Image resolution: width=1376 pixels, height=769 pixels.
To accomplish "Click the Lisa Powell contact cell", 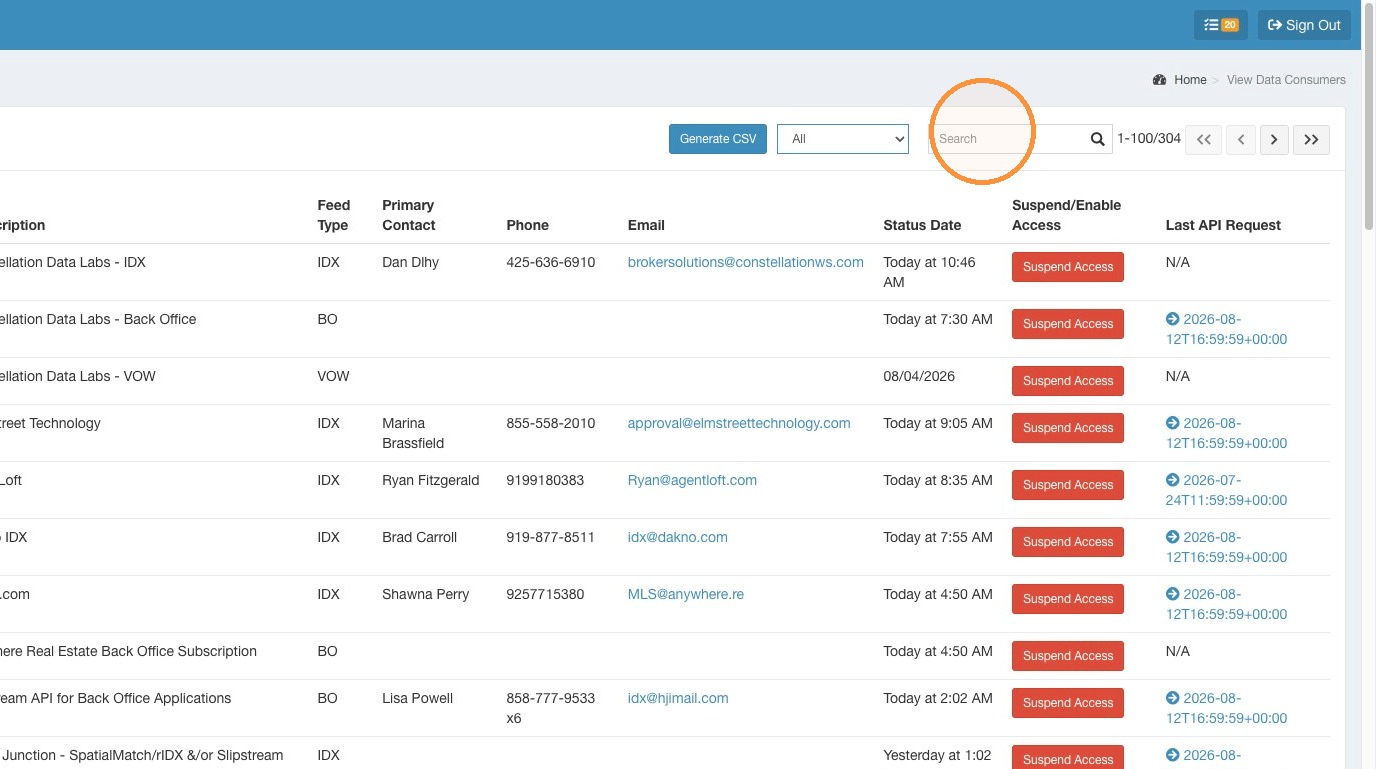I will (x=417, y=698).
